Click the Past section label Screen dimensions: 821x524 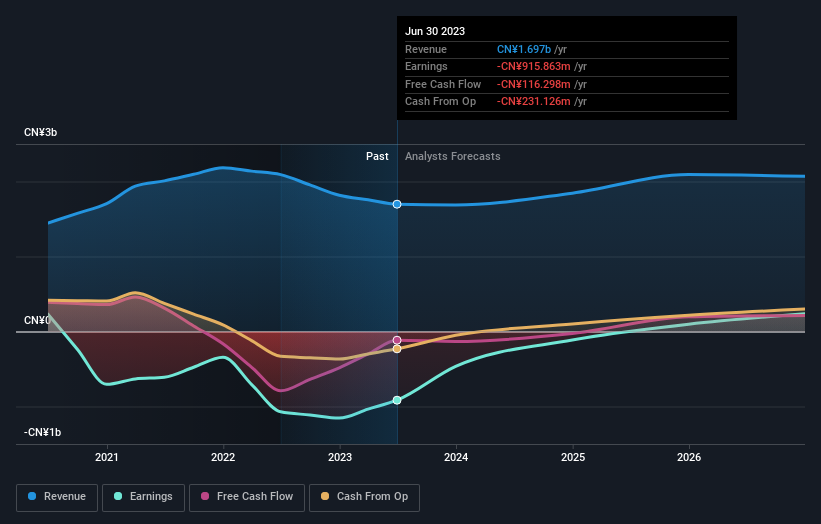click(377, 156)
